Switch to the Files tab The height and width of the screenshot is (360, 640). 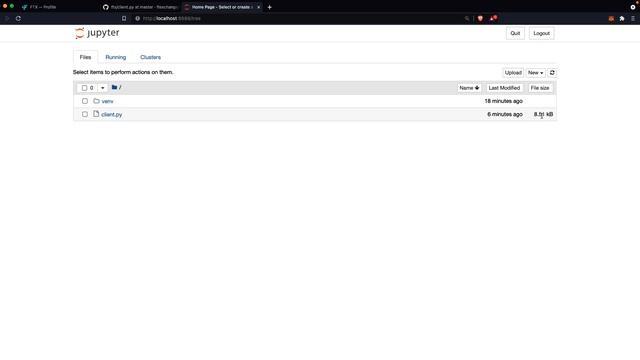pos(85,57)
